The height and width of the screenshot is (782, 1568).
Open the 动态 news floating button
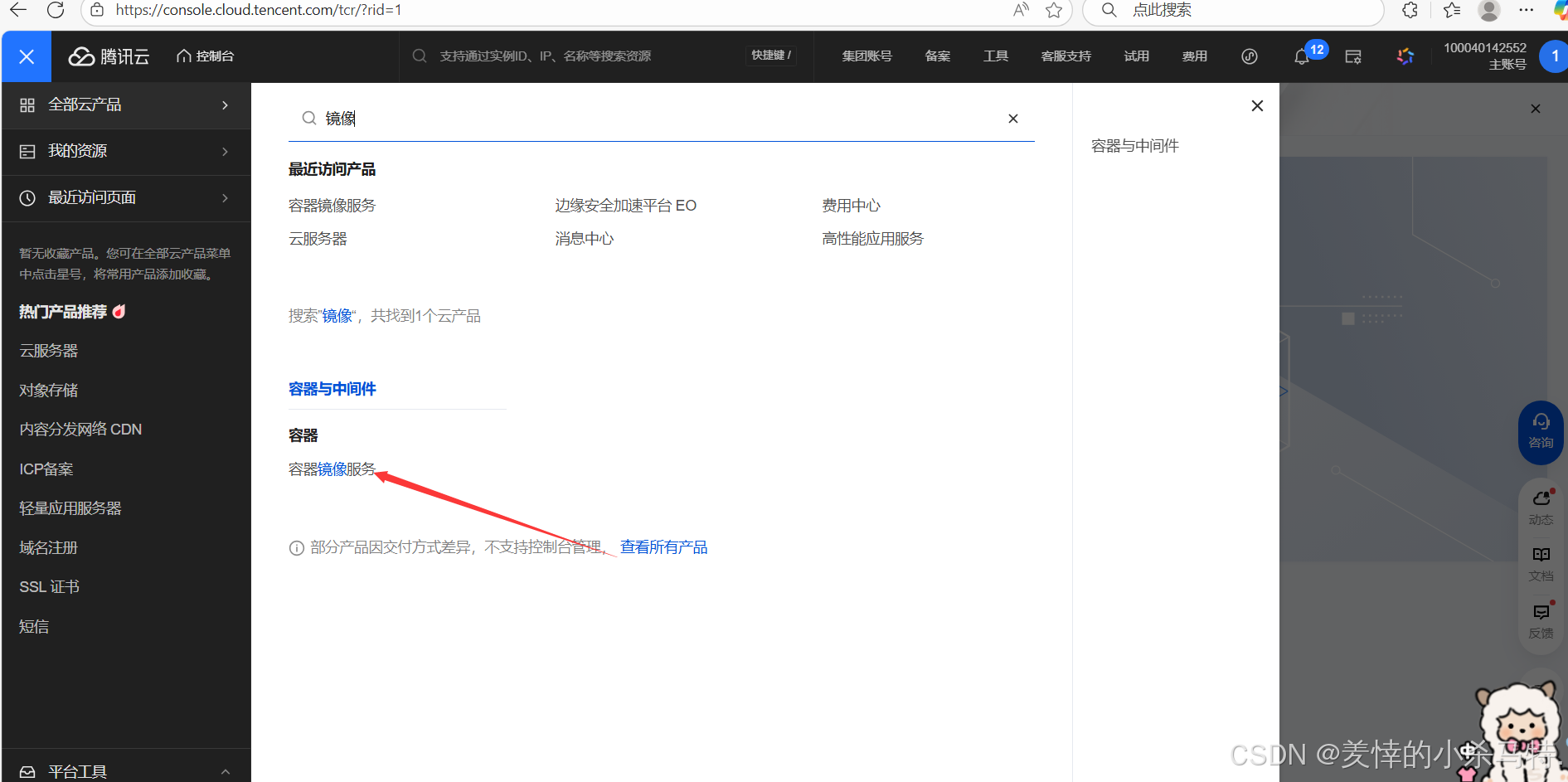[1541, 507]
